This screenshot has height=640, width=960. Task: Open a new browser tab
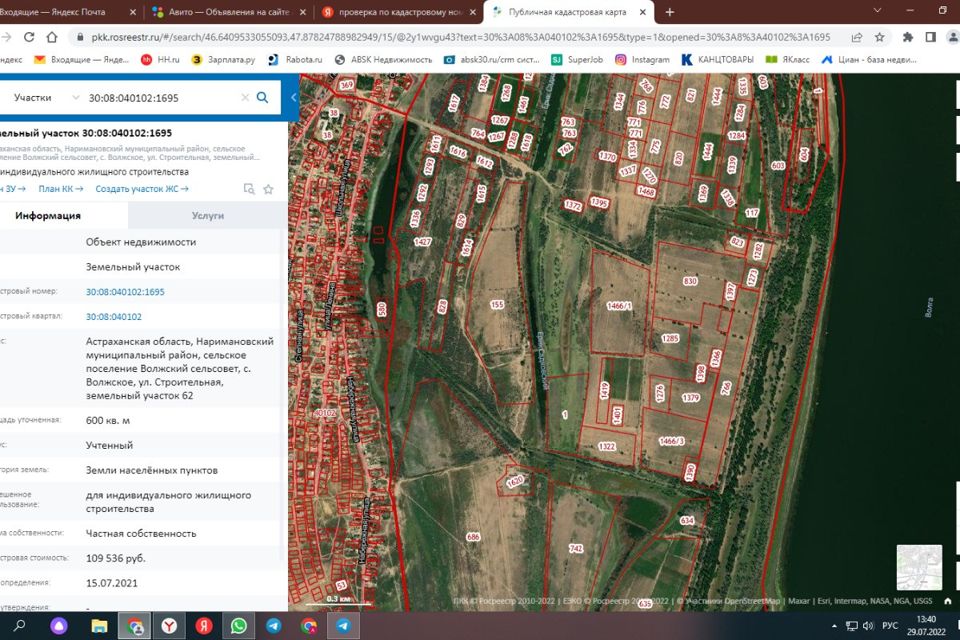coord(670,12)
